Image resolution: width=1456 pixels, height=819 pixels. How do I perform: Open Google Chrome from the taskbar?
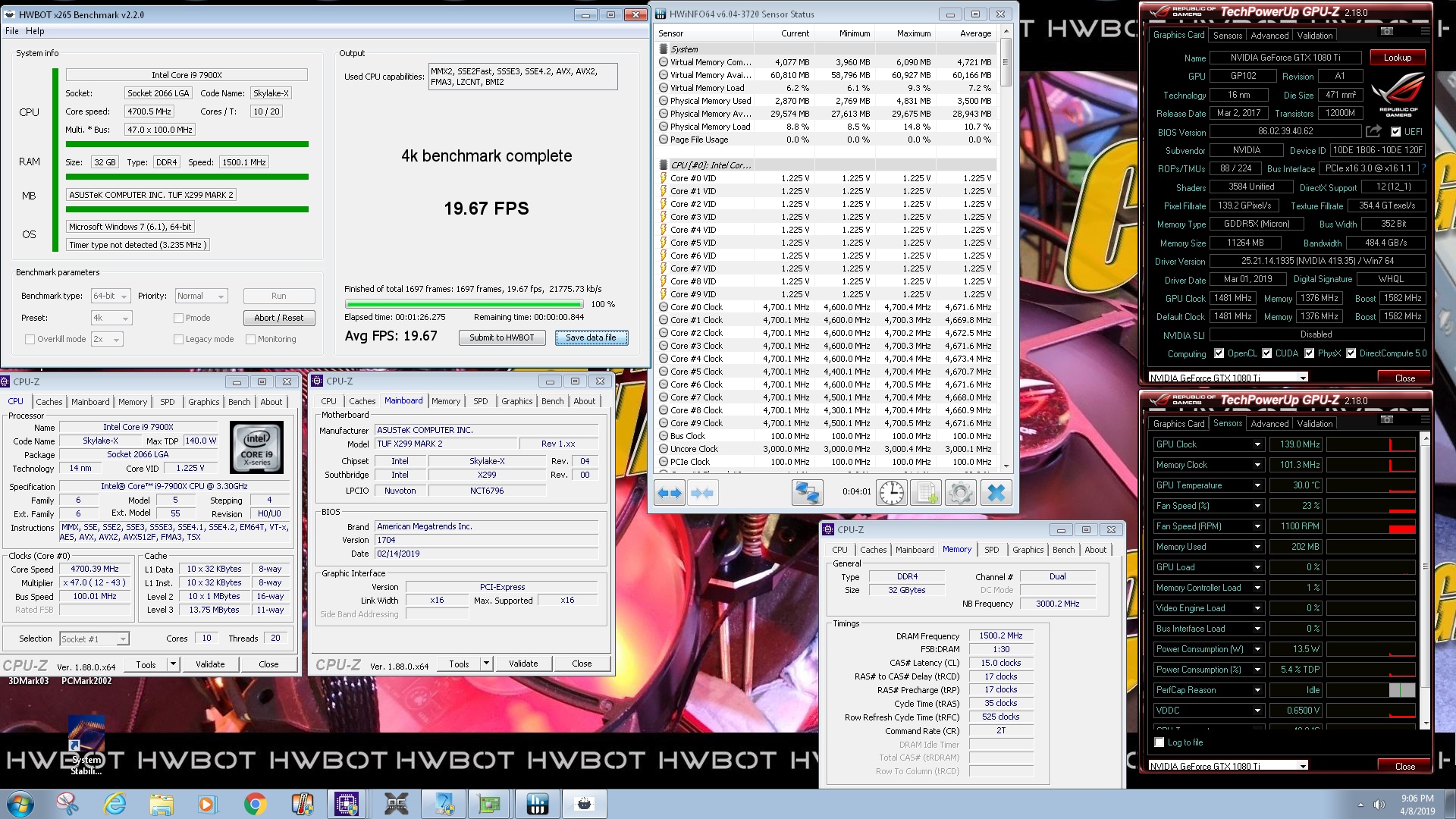tap(255, 804)
